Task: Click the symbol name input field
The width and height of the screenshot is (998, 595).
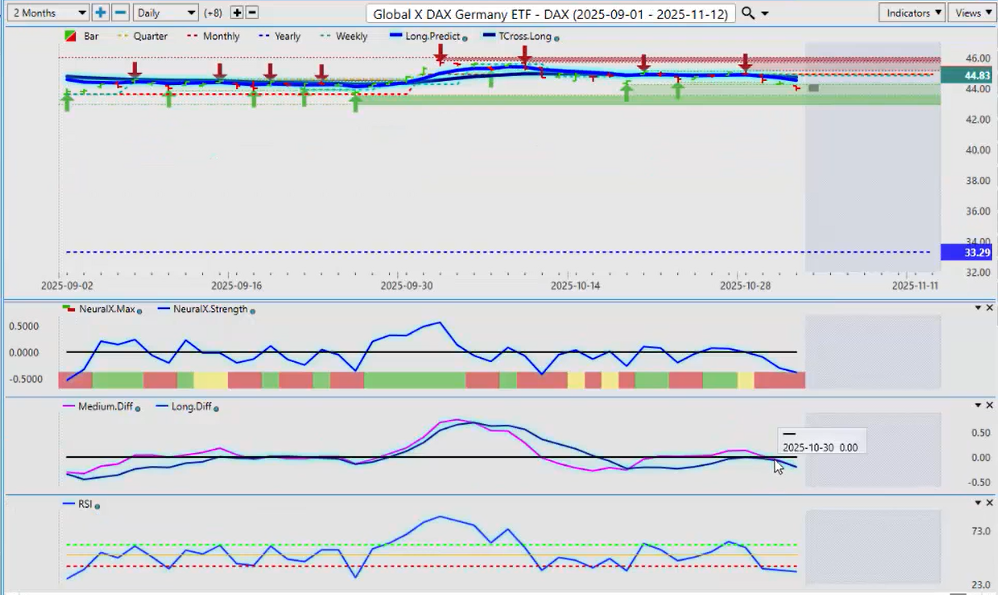Action: 550,13
